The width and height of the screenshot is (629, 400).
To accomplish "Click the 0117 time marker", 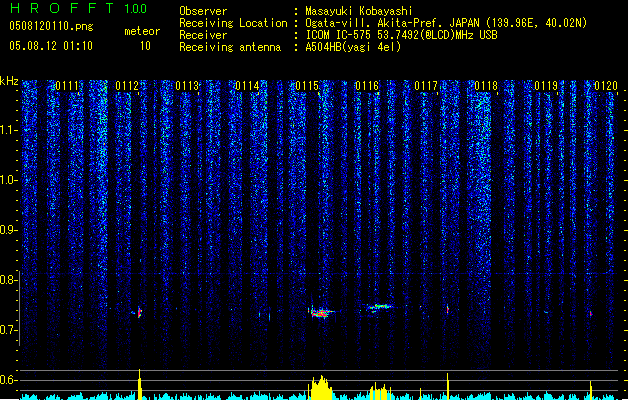I will coord(426,86).
